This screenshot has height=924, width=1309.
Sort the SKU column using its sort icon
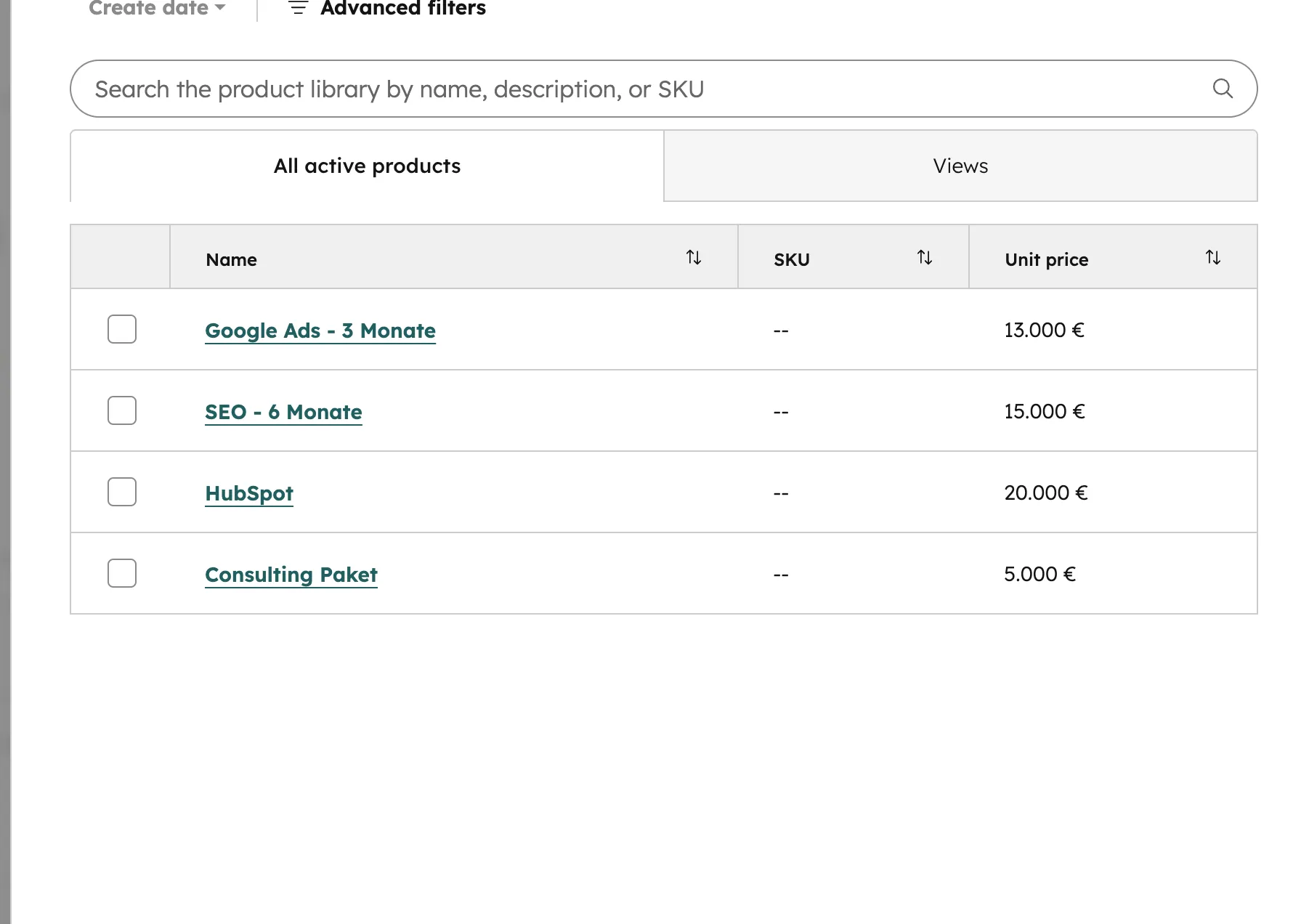pyautogui.click(x=924, y=257)
